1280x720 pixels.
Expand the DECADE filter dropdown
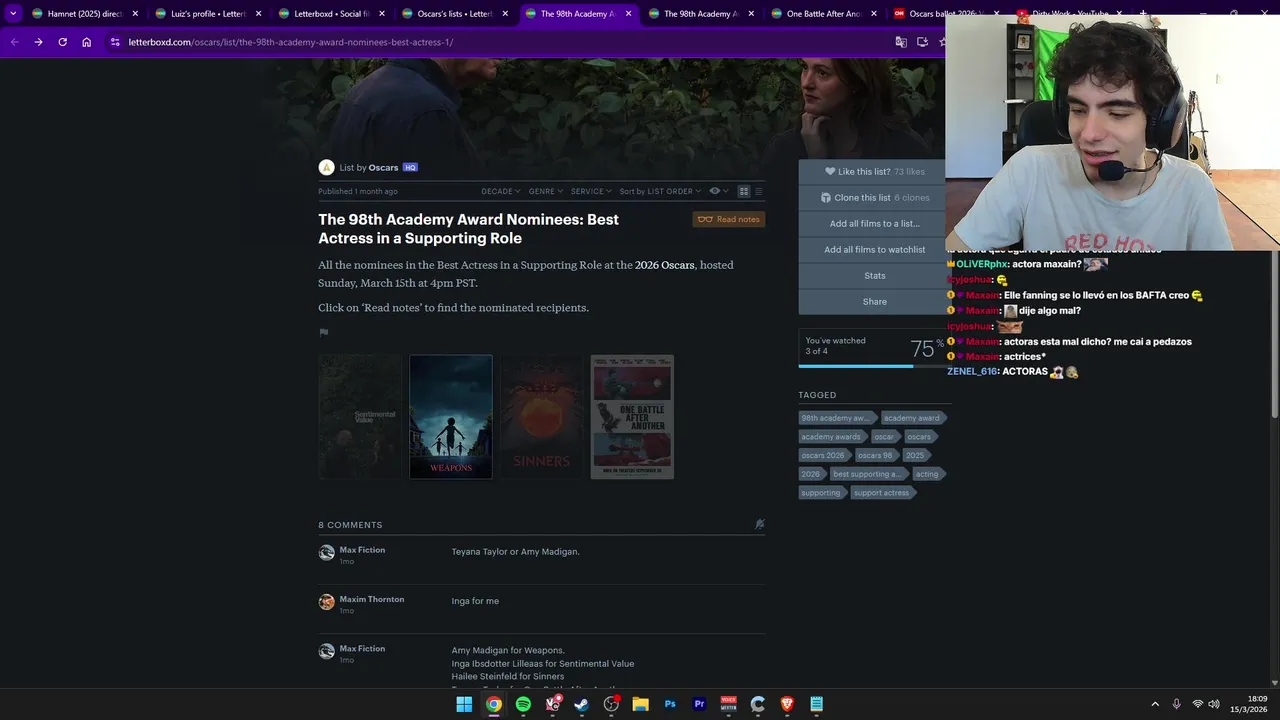(x=501, y=191)
